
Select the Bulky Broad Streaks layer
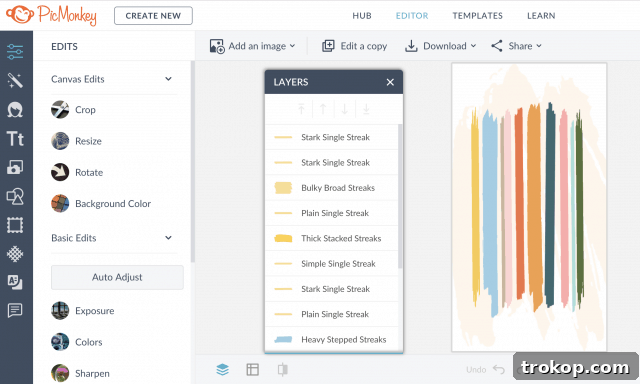[x=331, y=188]
